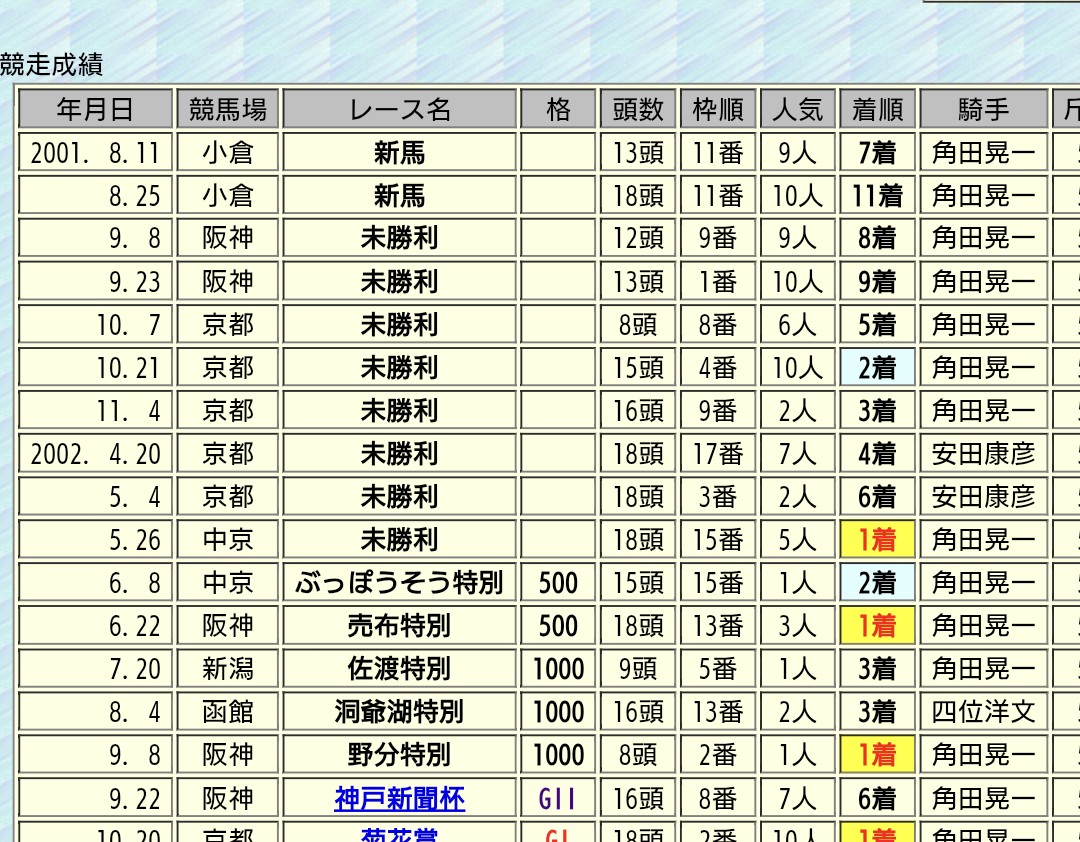Image resolution: width=1080 pixels, height=842 pixels.
Task: Select the レース名 column header
Action: (x=399, y=109)
